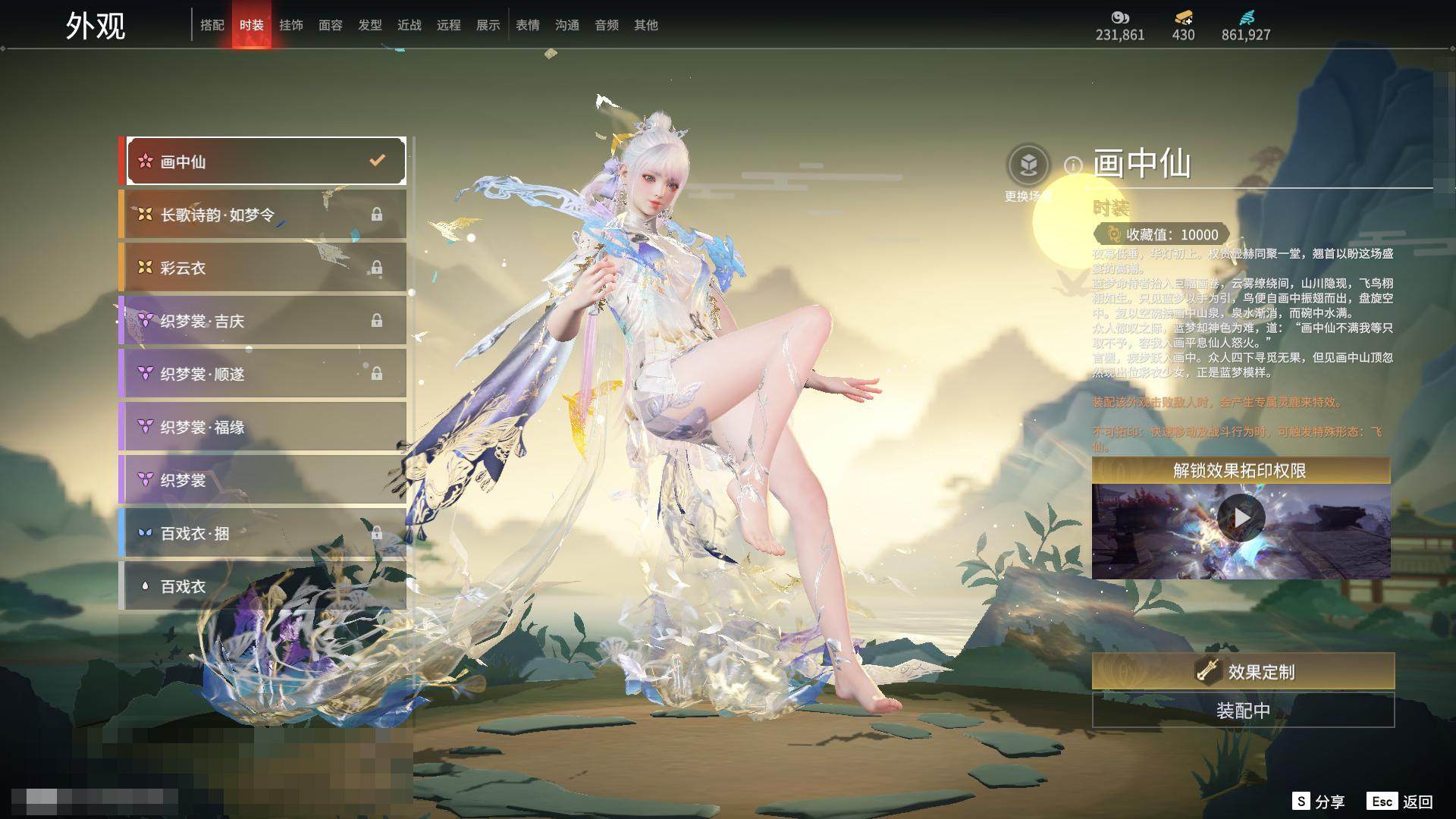The width and height of the screenshot is (1456, 819).
Task: Click the checkmark on the 画中仙 outfit
Action: pyautogui.click(x=377, y=160)
